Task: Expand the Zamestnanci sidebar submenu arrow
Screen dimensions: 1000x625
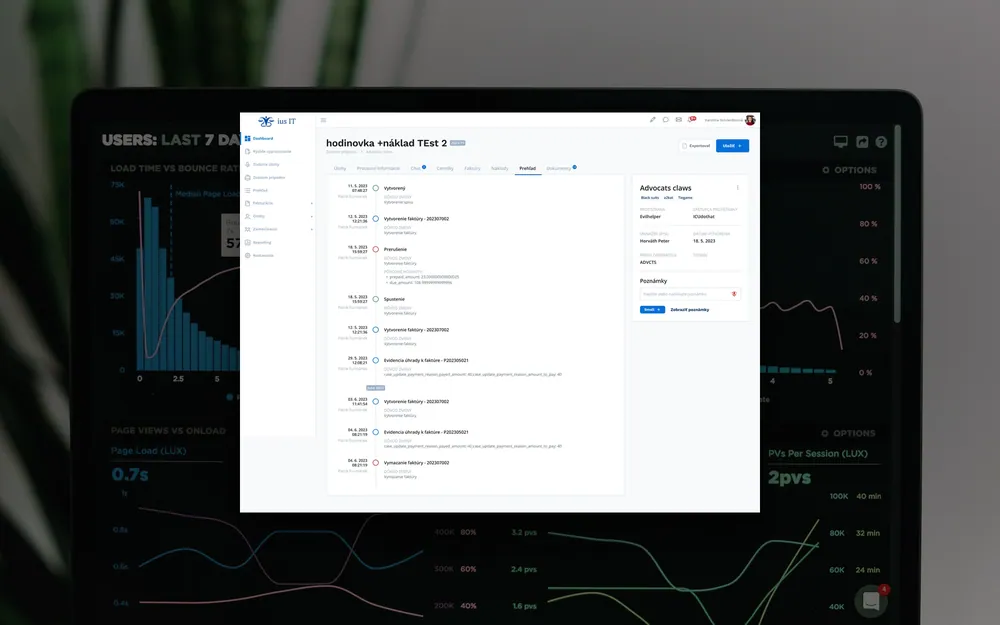Action: point(311,229)
